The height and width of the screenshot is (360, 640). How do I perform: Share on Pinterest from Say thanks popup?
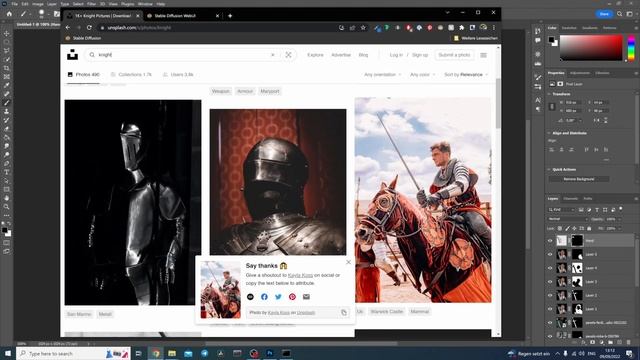[x=292, y=297]
